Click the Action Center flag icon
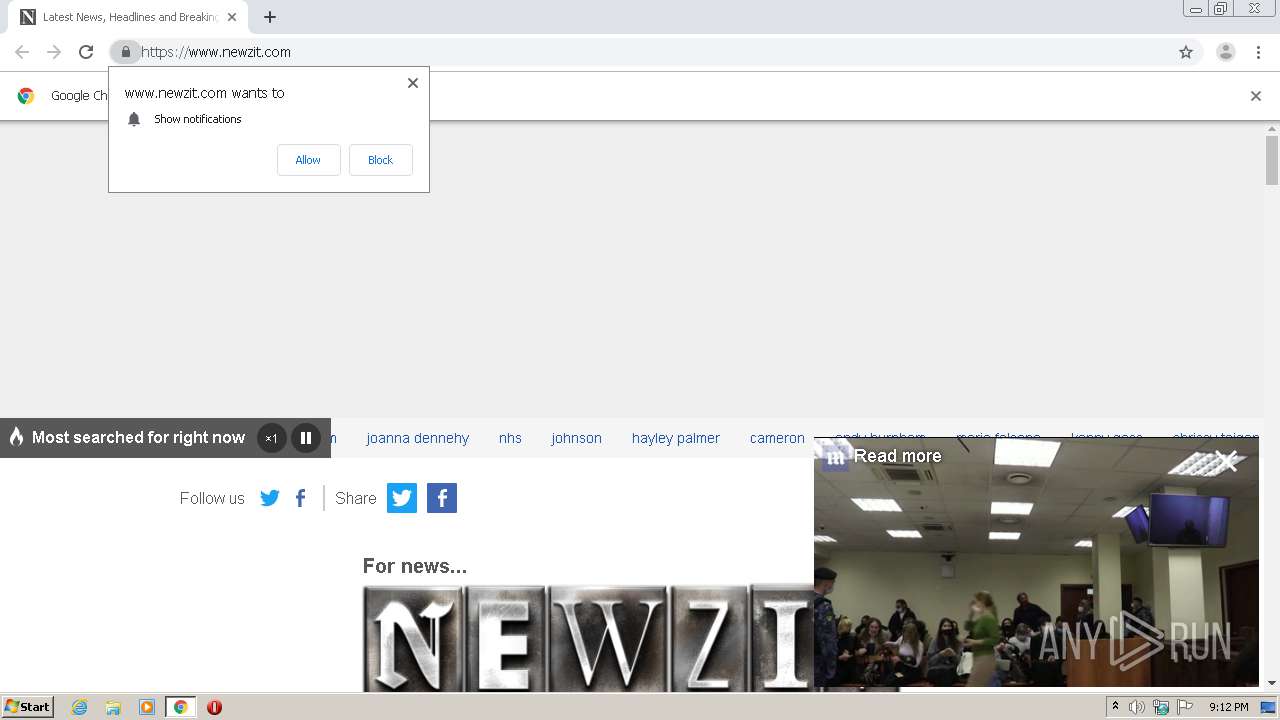Screen dimensions: 1280x720 (x=1185, y=707)
